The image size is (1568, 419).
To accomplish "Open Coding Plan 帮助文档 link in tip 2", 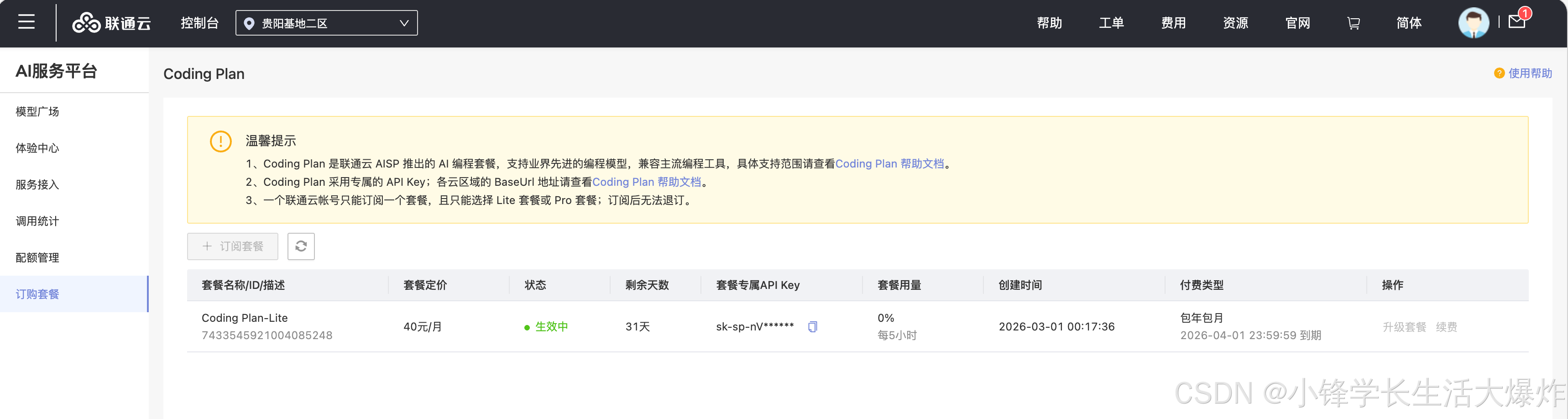I will pos(647,182).
